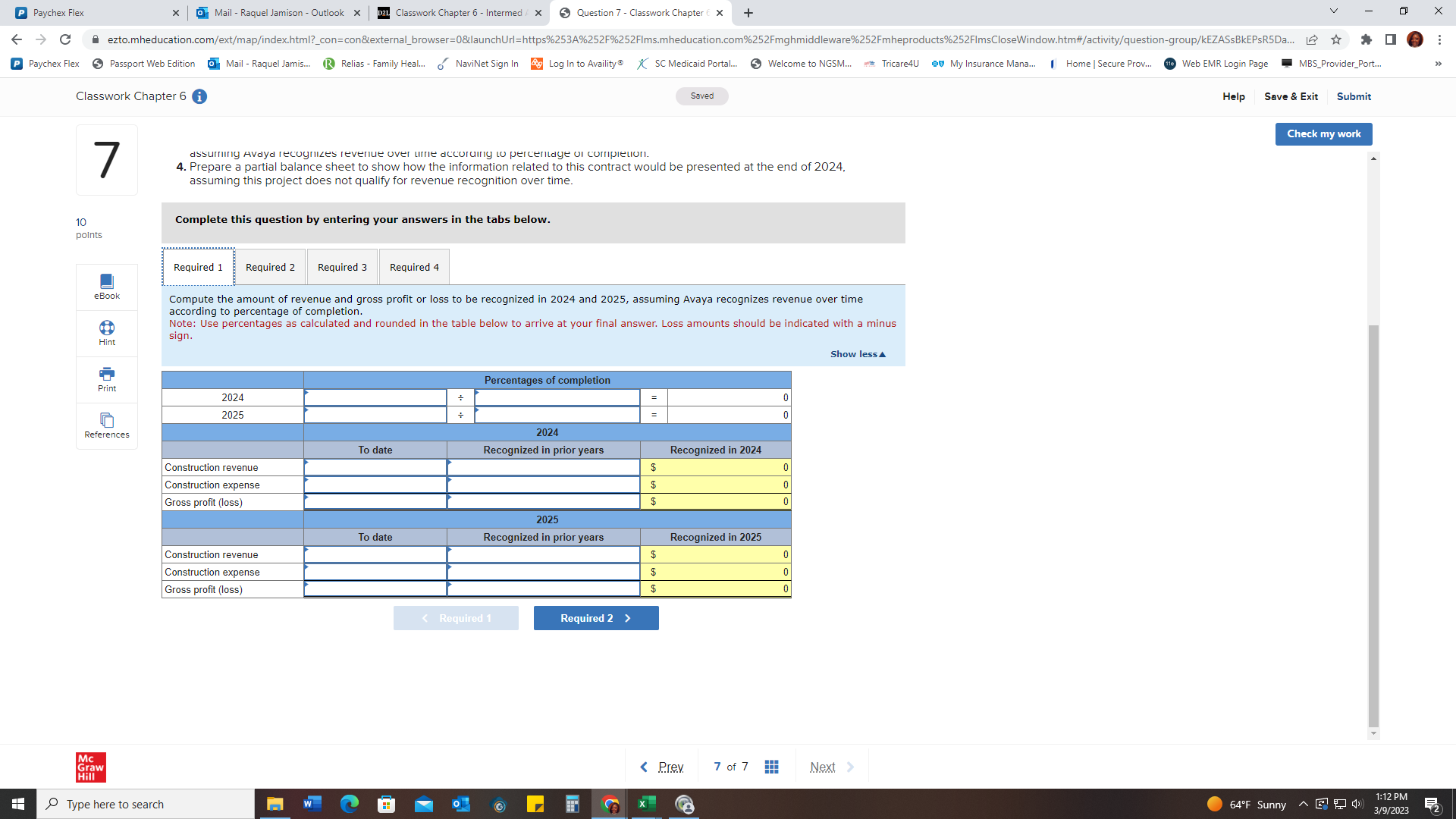Switch to the Required 4 tab
The height and width of the screenshot is (819, 1456).
click(414, 267)
